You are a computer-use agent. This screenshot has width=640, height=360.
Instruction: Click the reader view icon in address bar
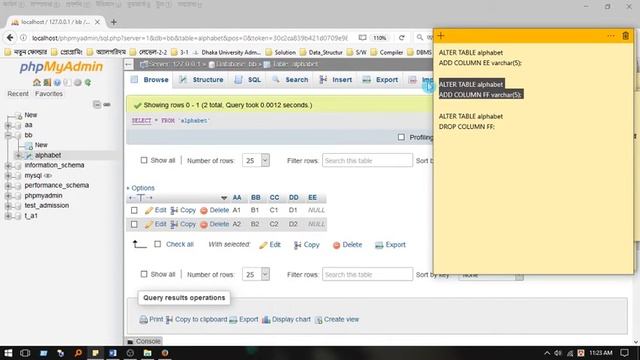(x=362, y=38)
